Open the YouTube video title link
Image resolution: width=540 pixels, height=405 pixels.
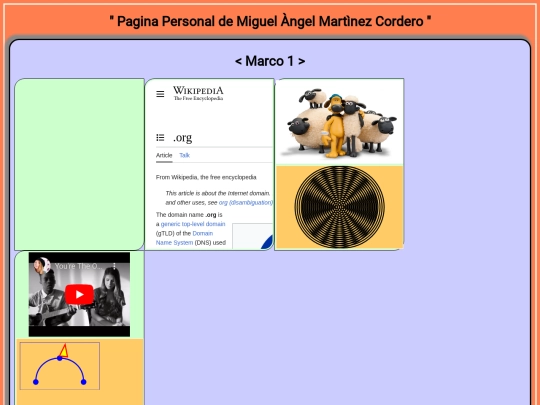[79, 266]
